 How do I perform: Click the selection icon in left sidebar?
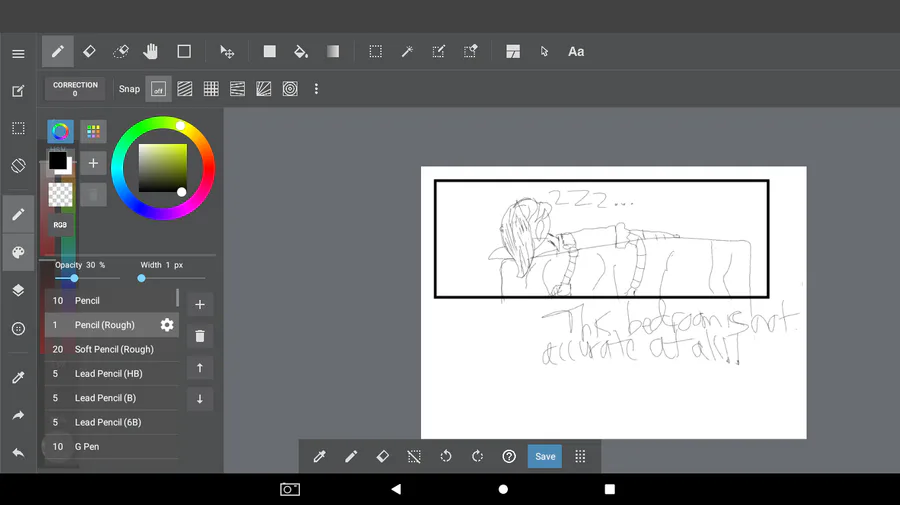click(18, 128)
